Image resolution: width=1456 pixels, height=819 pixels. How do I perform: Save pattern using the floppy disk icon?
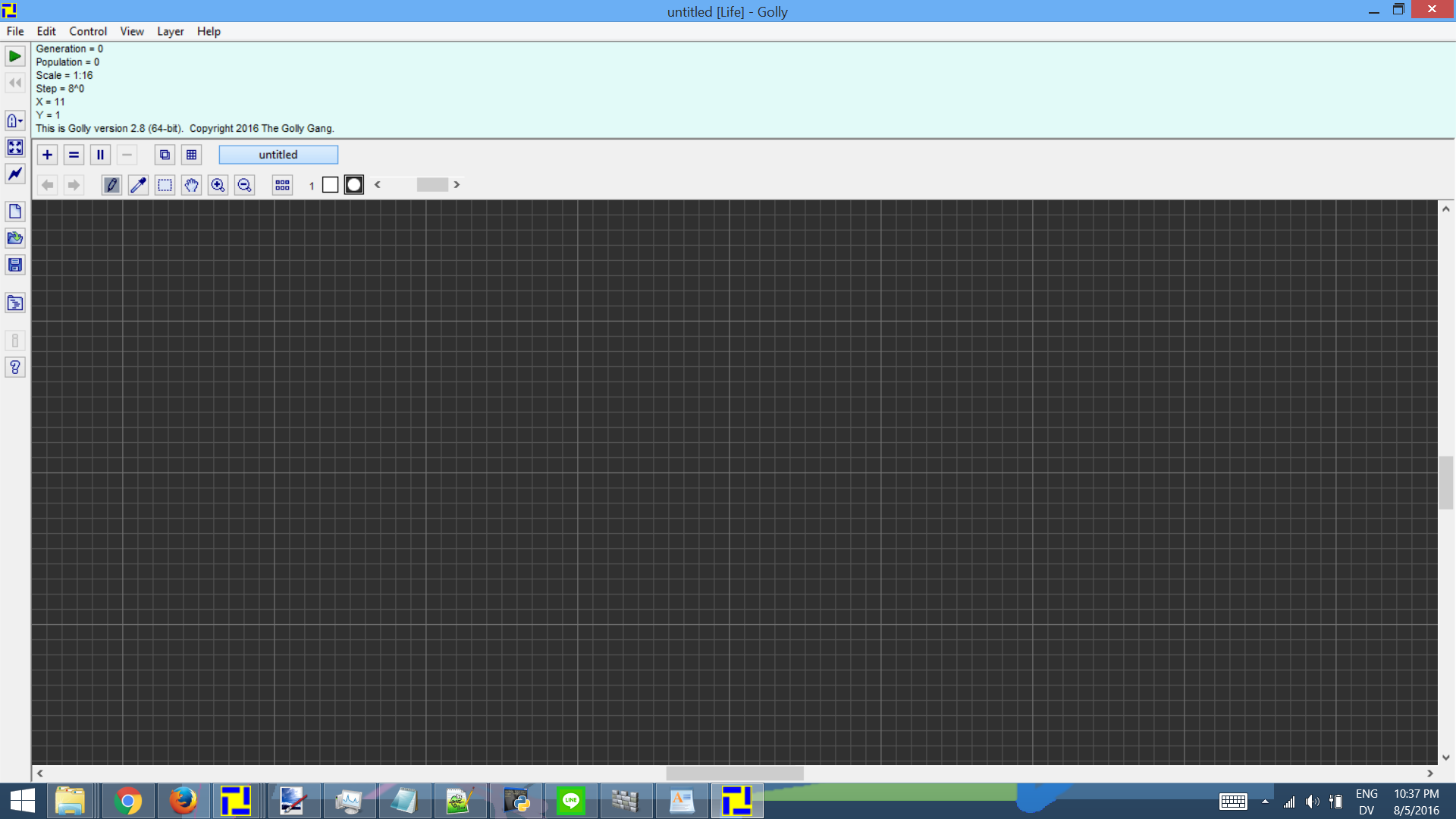(15, 265)
